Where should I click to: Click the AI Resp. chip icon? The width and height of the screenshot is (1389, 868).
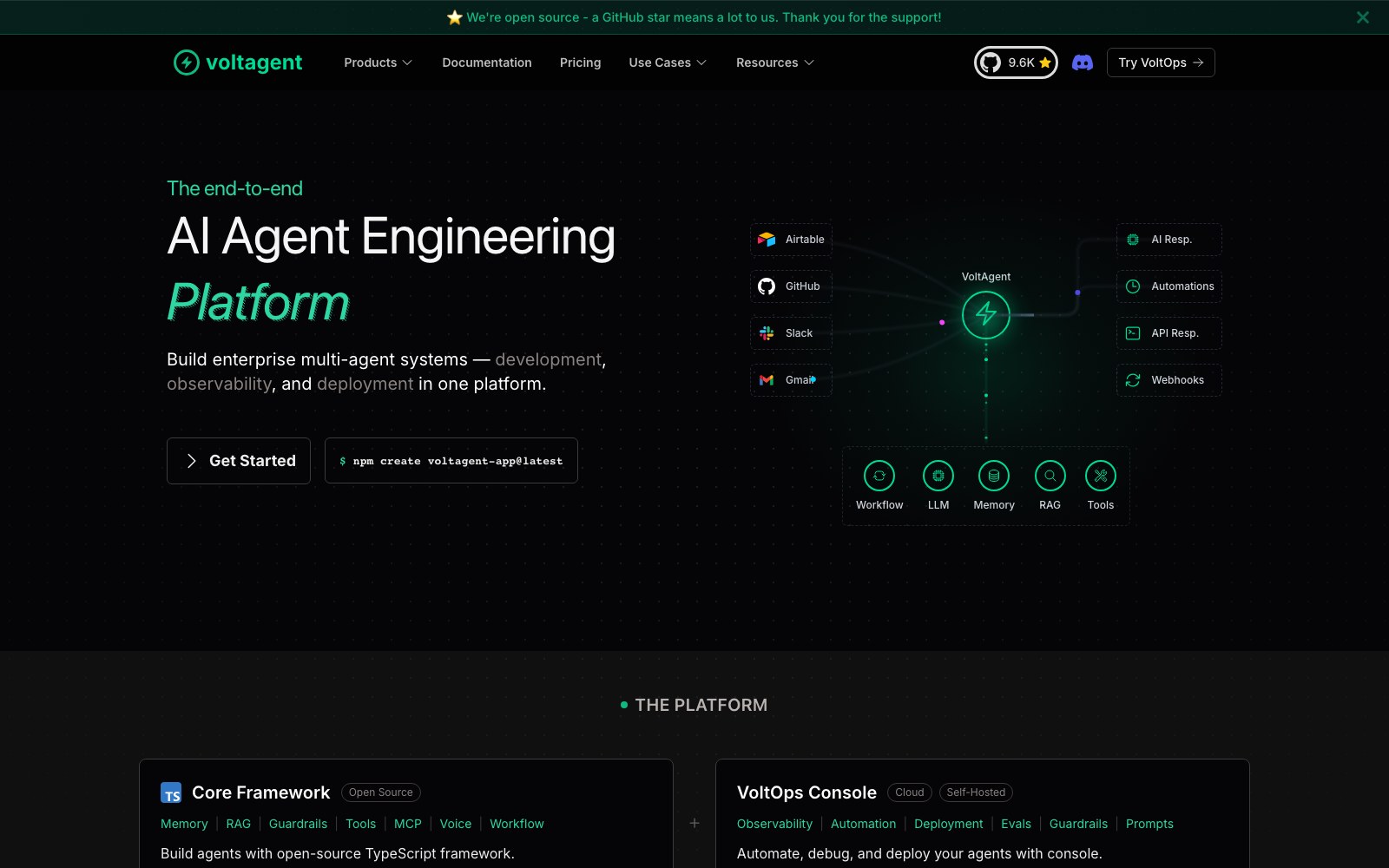tap(1133, 240)
